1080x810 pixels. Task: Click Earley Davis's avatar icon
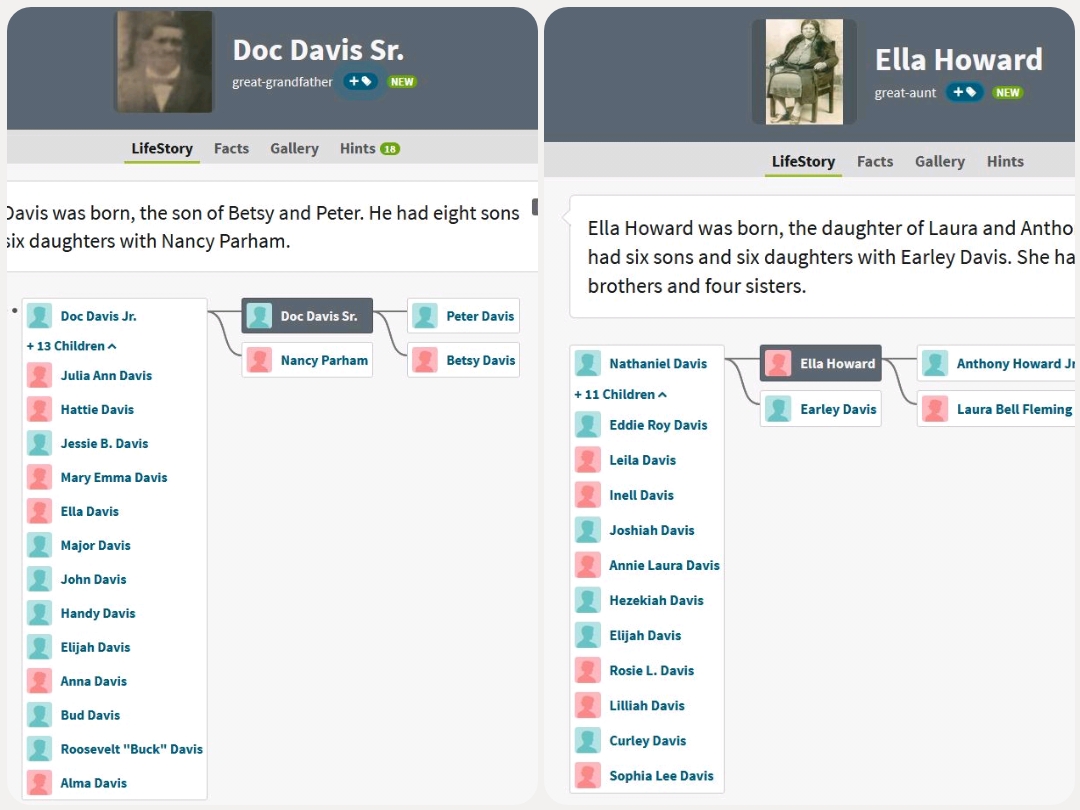tap(778, 409)
